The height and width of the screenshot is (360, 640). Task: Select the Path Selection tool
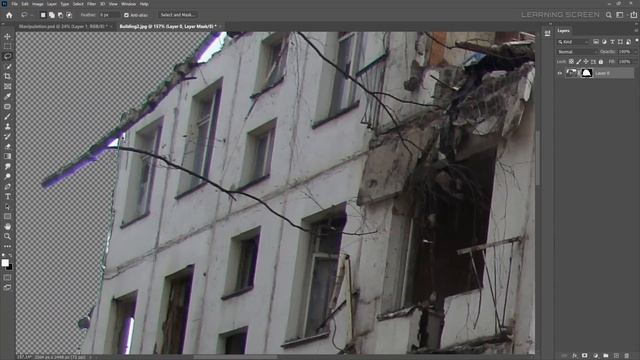pyautogui.click(x=7, y=206)
